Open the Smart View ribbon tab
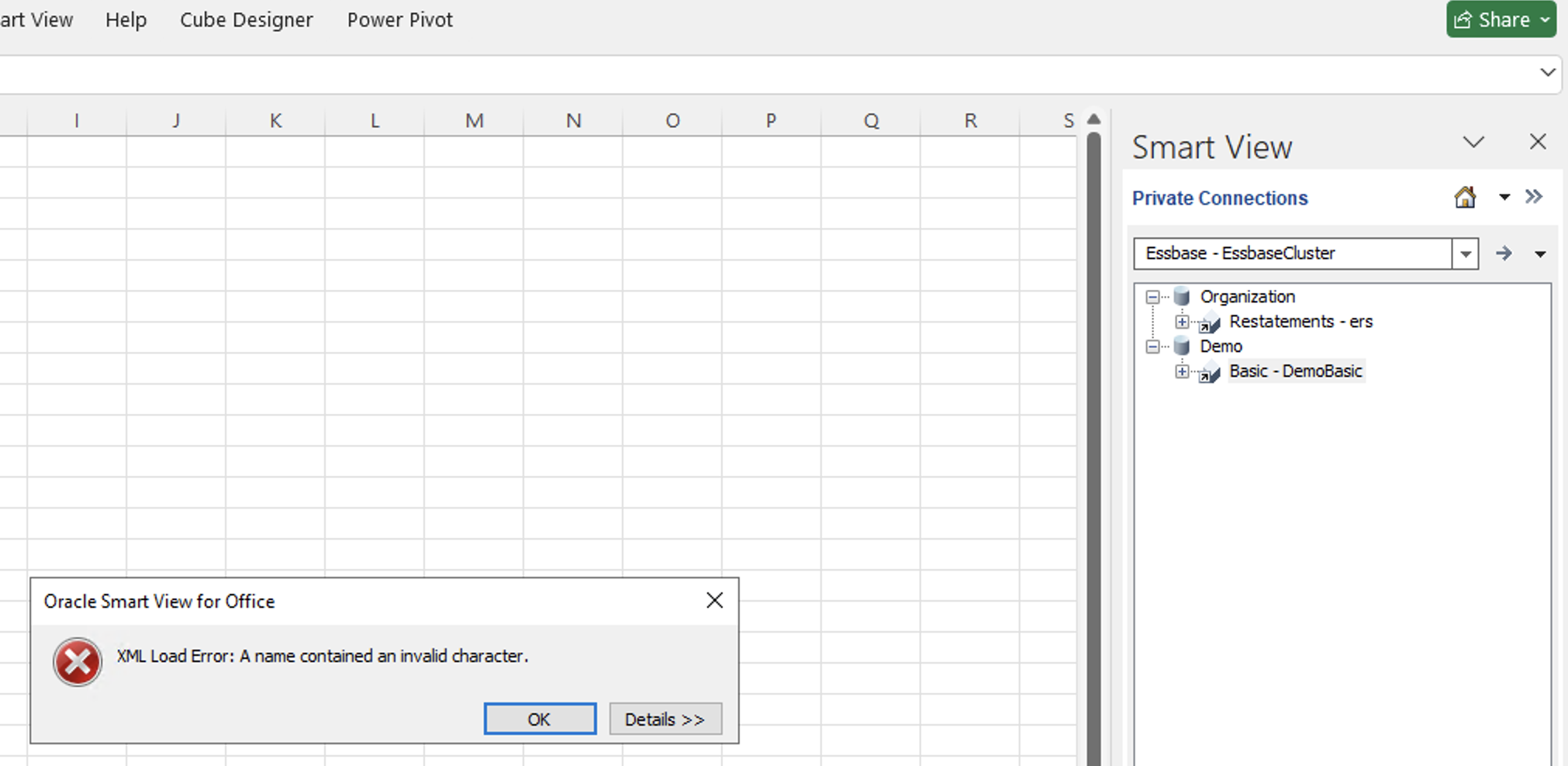The image size is (1568, 766). tap(36, 20)
